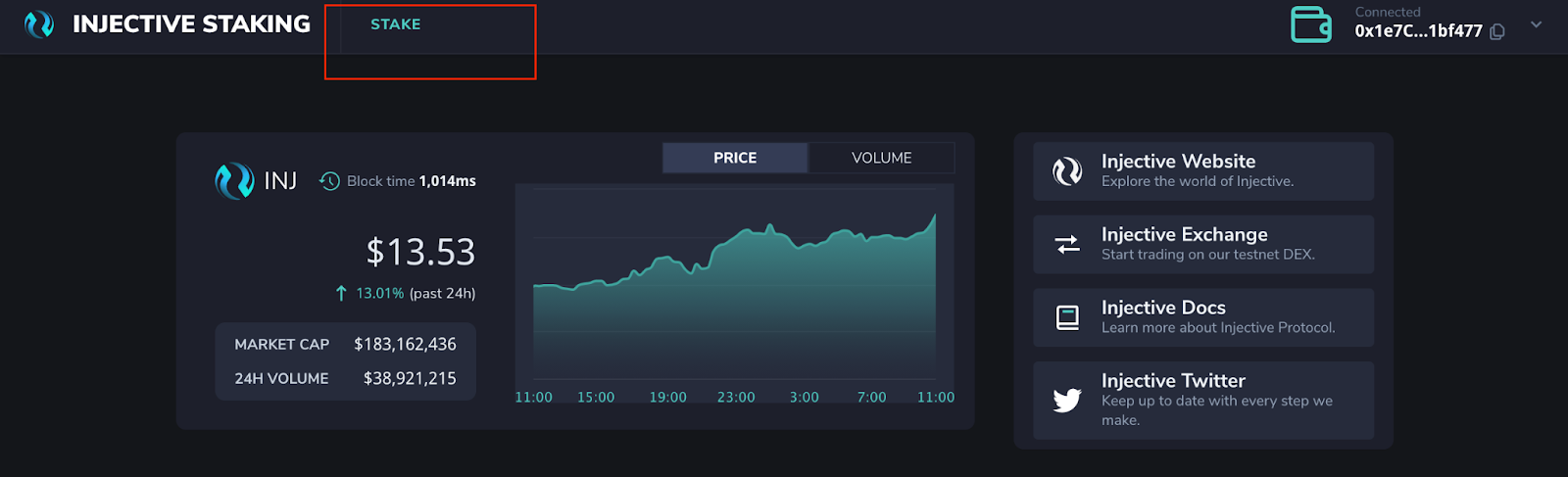Open the Injective Docs link
This screenshot has width=1568, height=477.
1203,317
